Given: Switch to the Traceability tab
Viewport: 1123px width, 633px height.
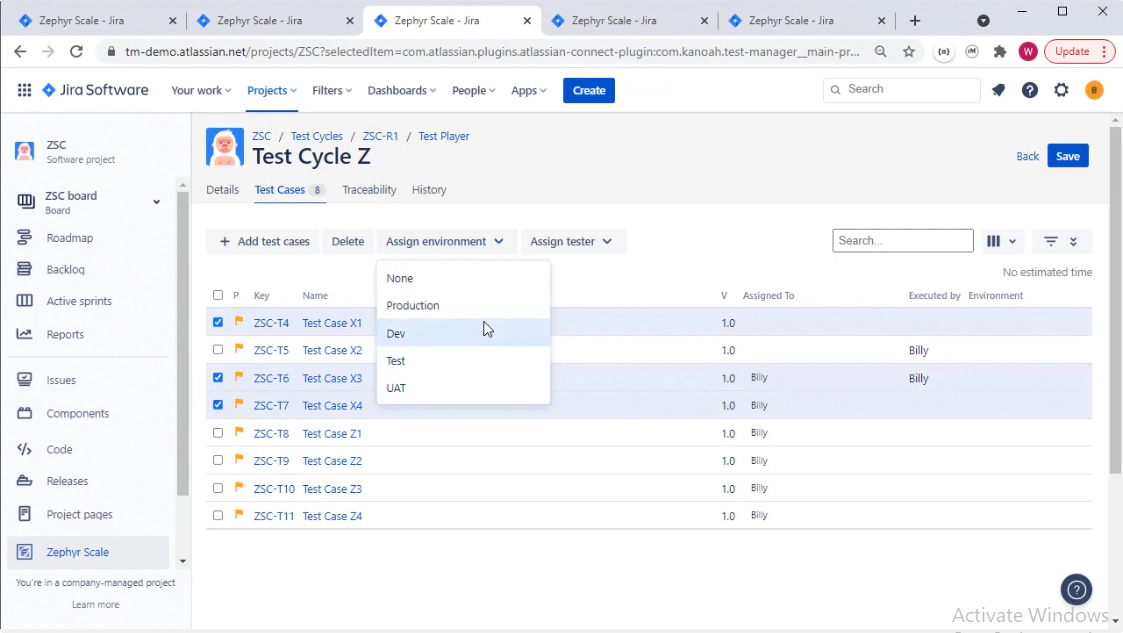Looking at the screenshot, I should [x=369, y=189].
